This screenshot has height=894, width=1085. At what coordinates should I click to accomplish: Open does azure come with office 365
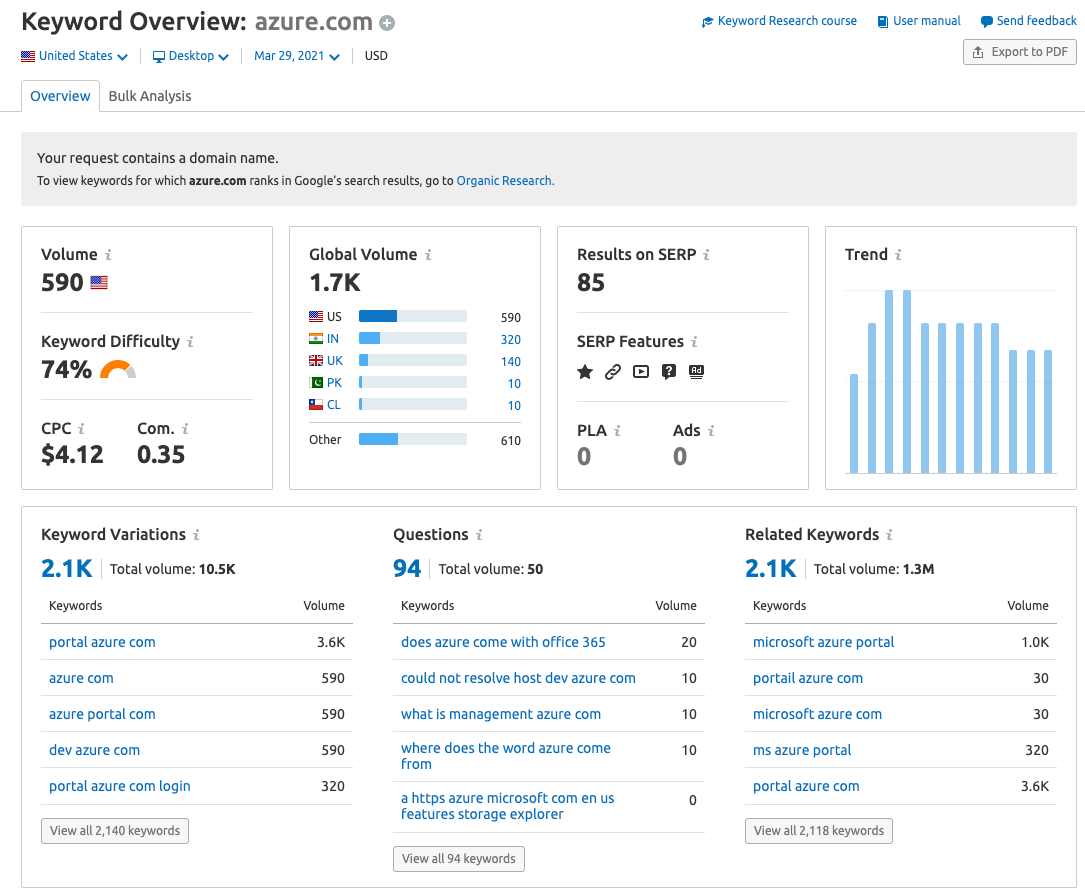[503, 643]
